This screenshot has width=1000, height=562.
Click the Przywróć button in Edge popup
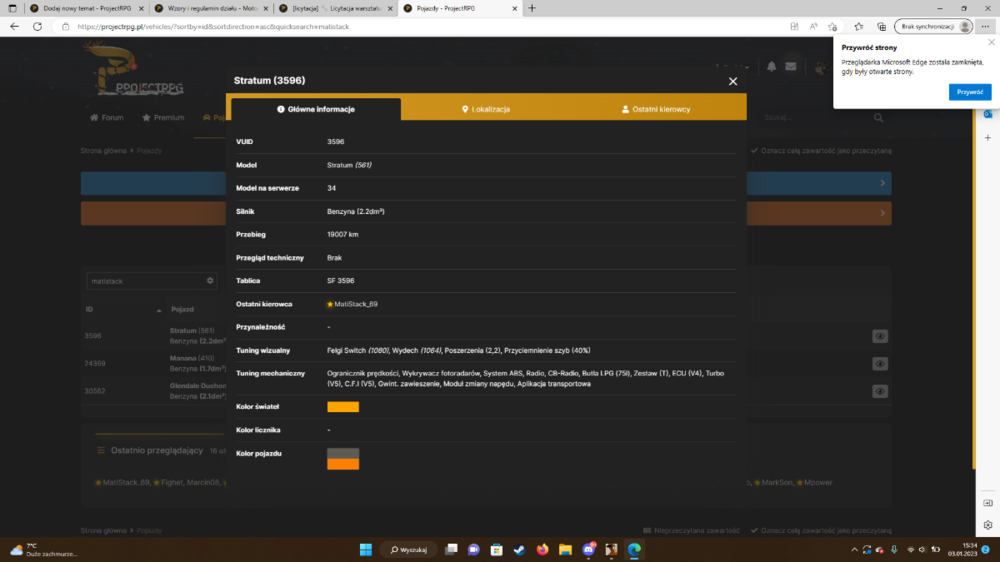click(969, 92)
